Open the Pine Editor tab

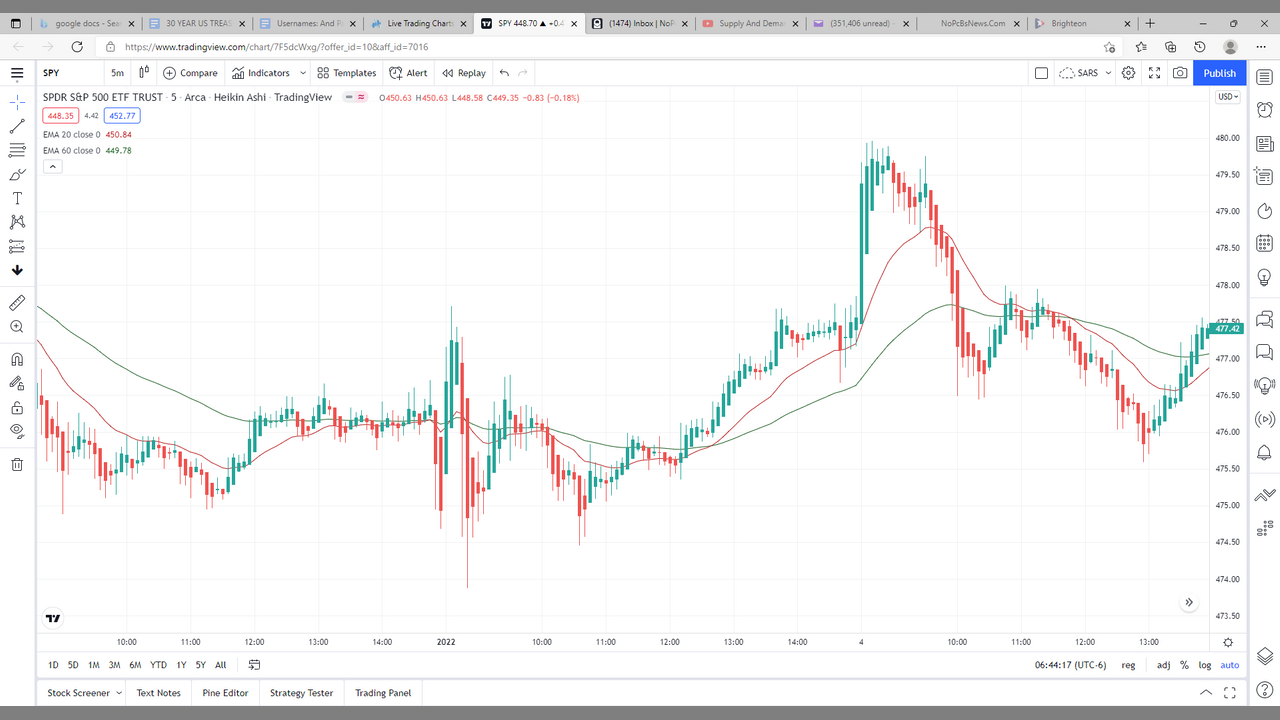[225, 693]
